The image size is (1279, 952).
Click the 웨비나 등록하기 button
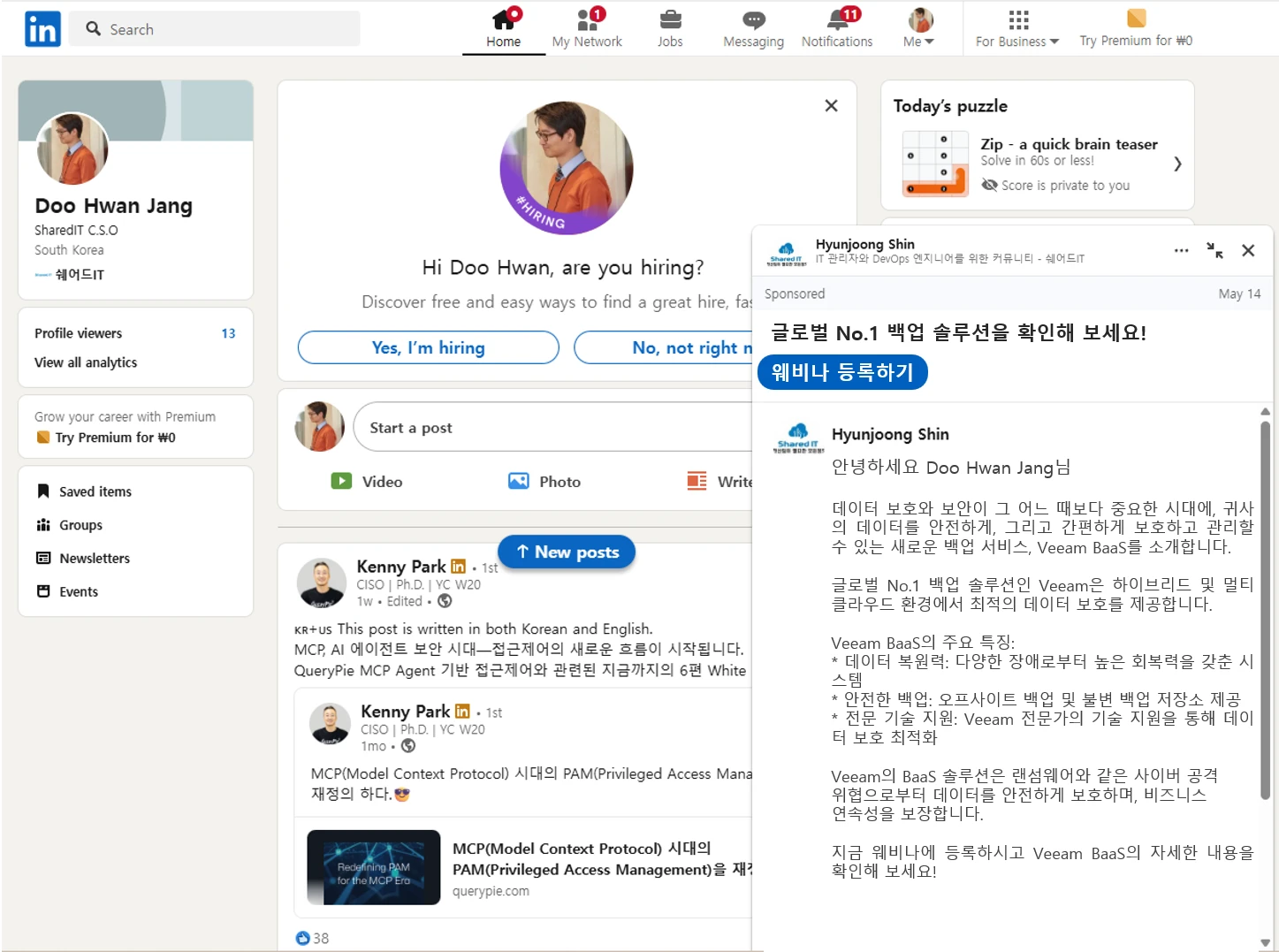pyautogui.click(x=841, y=372)
